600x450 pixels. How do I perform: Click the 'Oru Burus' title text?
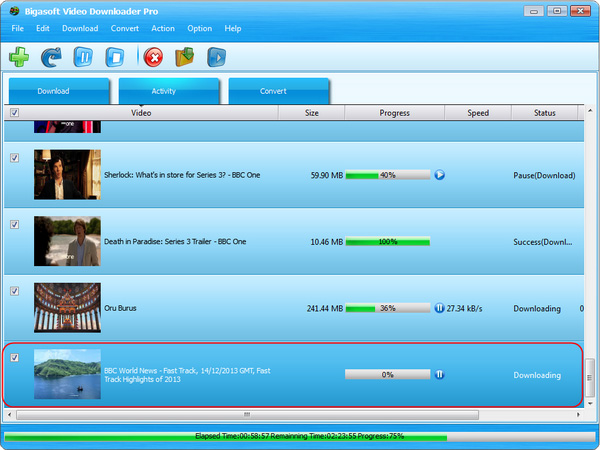point(120,308)
